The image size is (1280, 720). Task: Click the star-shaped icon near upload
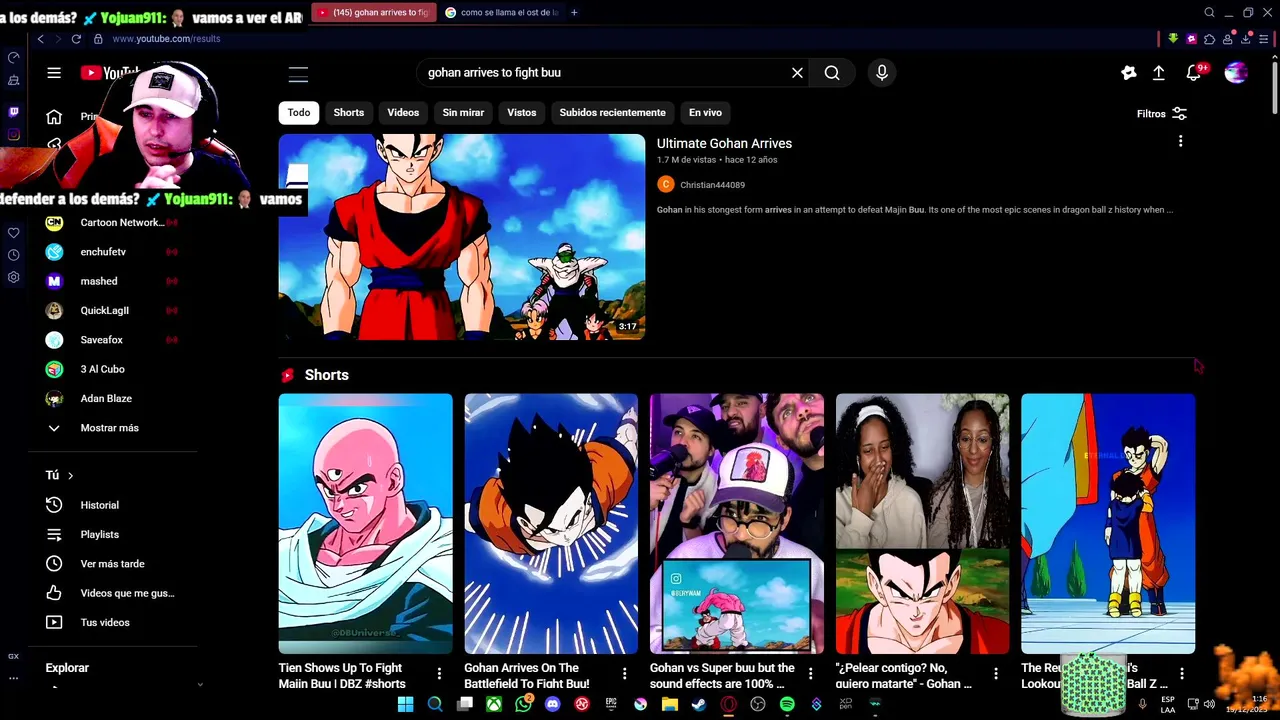tap(1128, 73)
